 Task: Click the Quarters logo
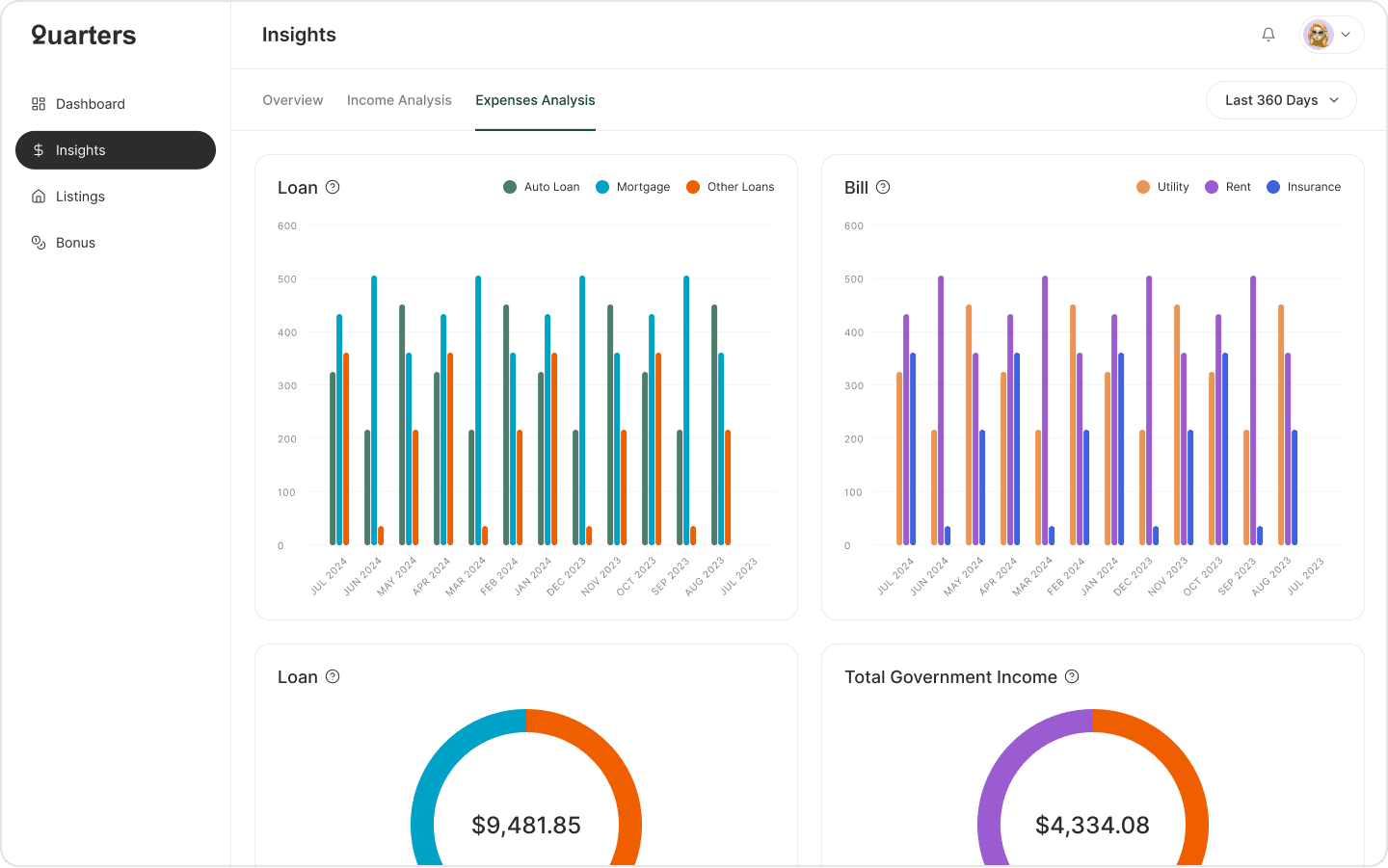click(83, 35)
